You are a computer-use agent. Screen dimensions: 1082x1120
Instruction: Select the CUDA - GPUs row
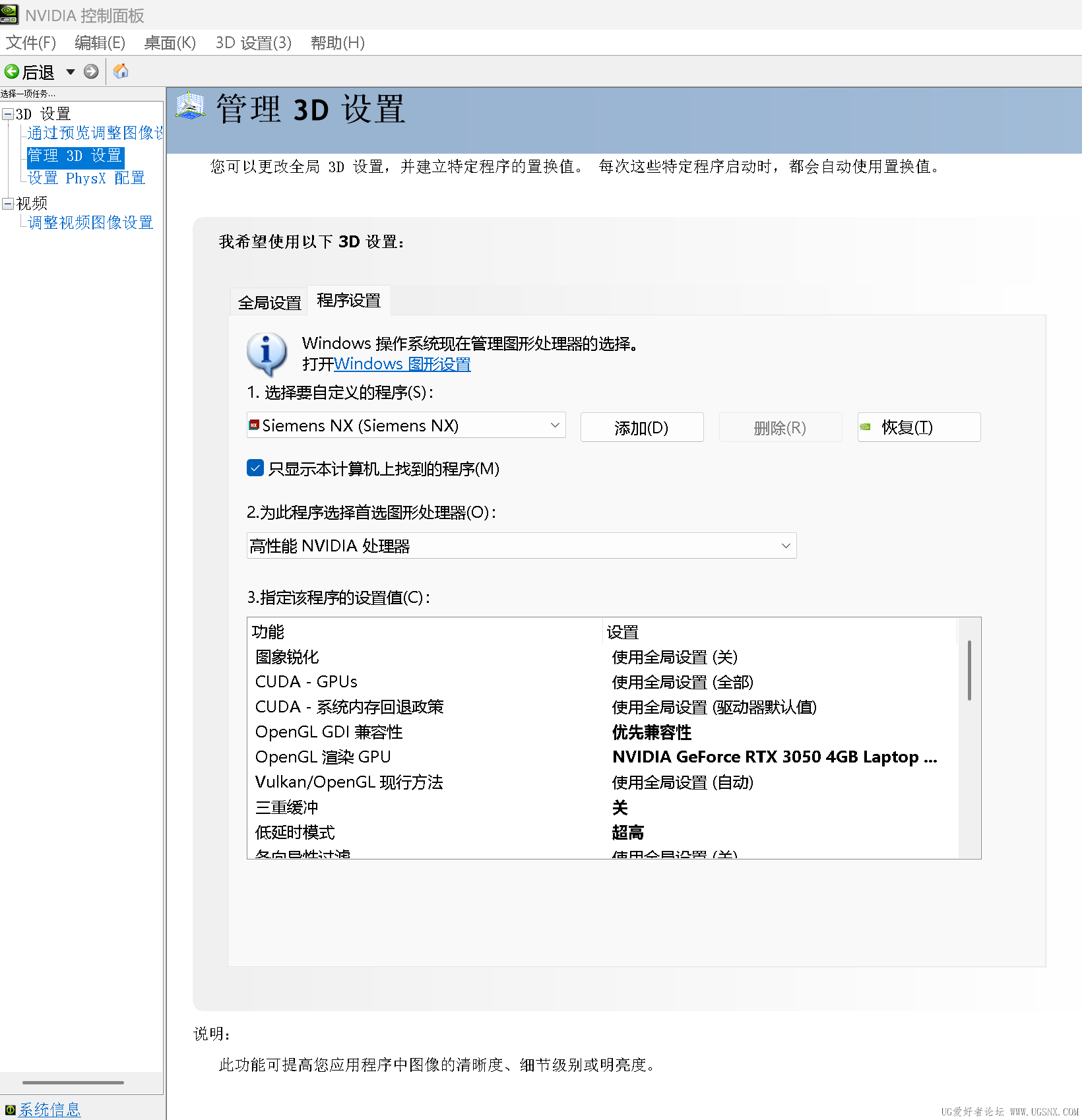(603, 682)
